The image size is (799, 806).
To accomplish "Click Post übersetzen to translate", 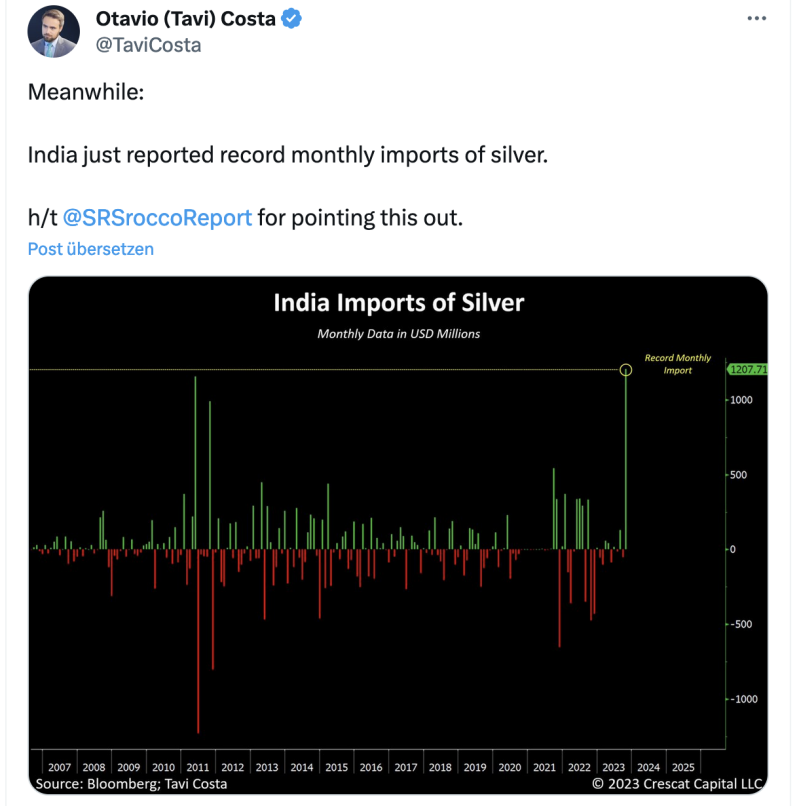I will coord(91,249).
